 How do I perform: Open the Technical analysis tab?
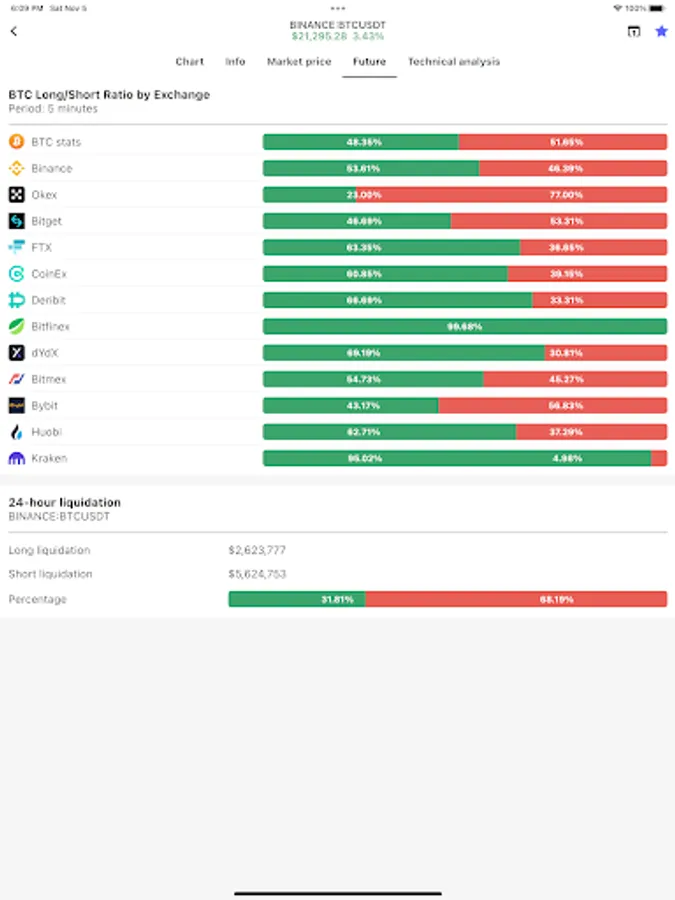click(453, 62)
